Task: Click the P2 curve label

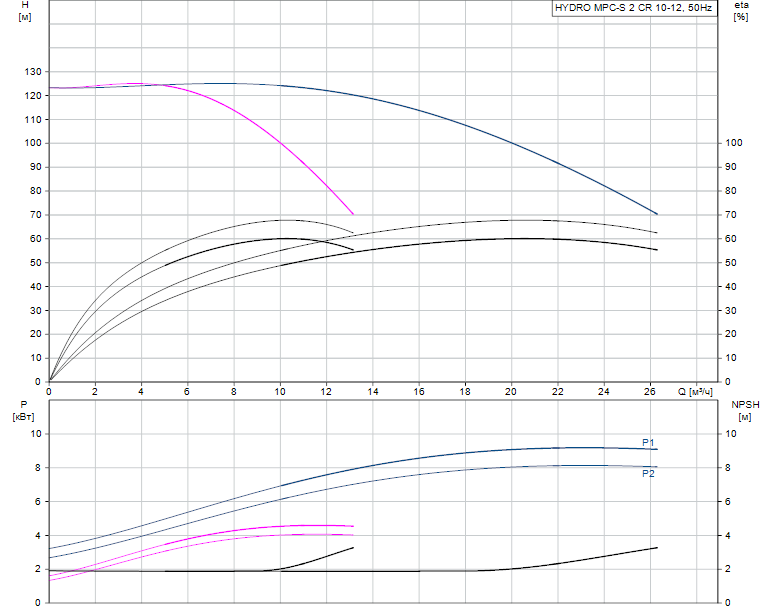Action: tap(648, 473)
